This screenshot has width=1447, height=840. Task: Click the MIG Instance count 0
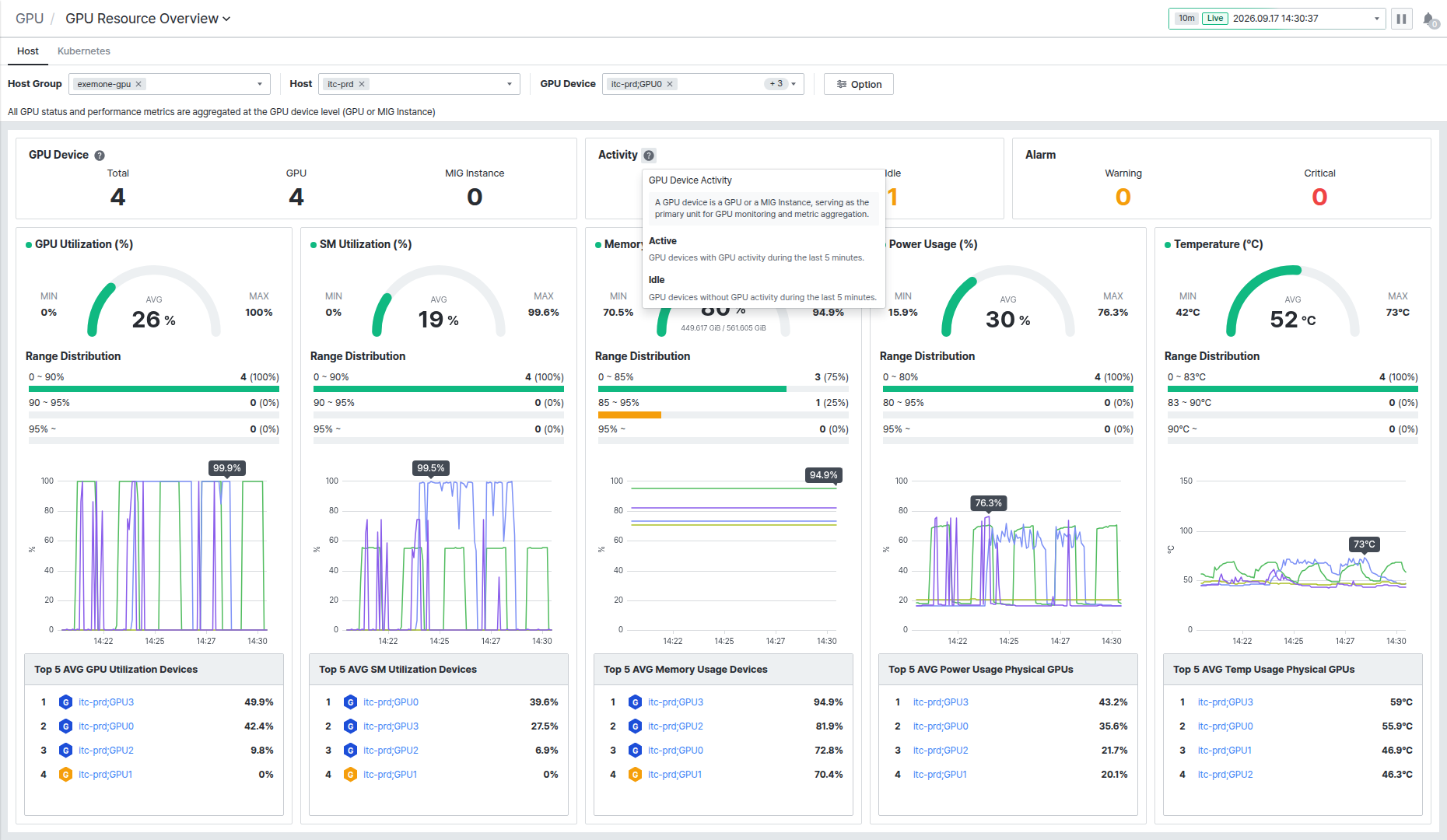(475, 197)
